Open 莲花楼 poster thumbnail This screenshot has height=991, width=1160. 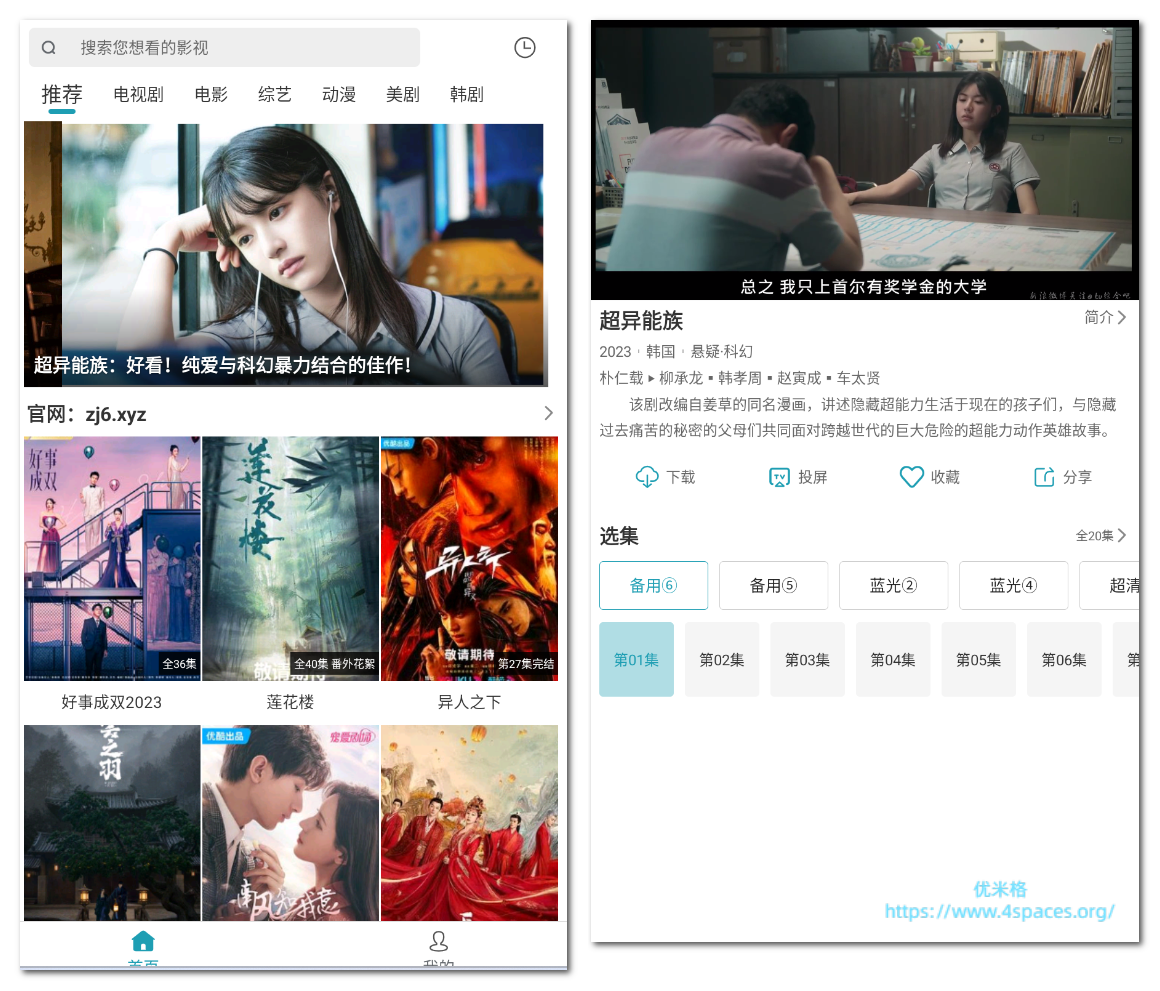(290, 558)
